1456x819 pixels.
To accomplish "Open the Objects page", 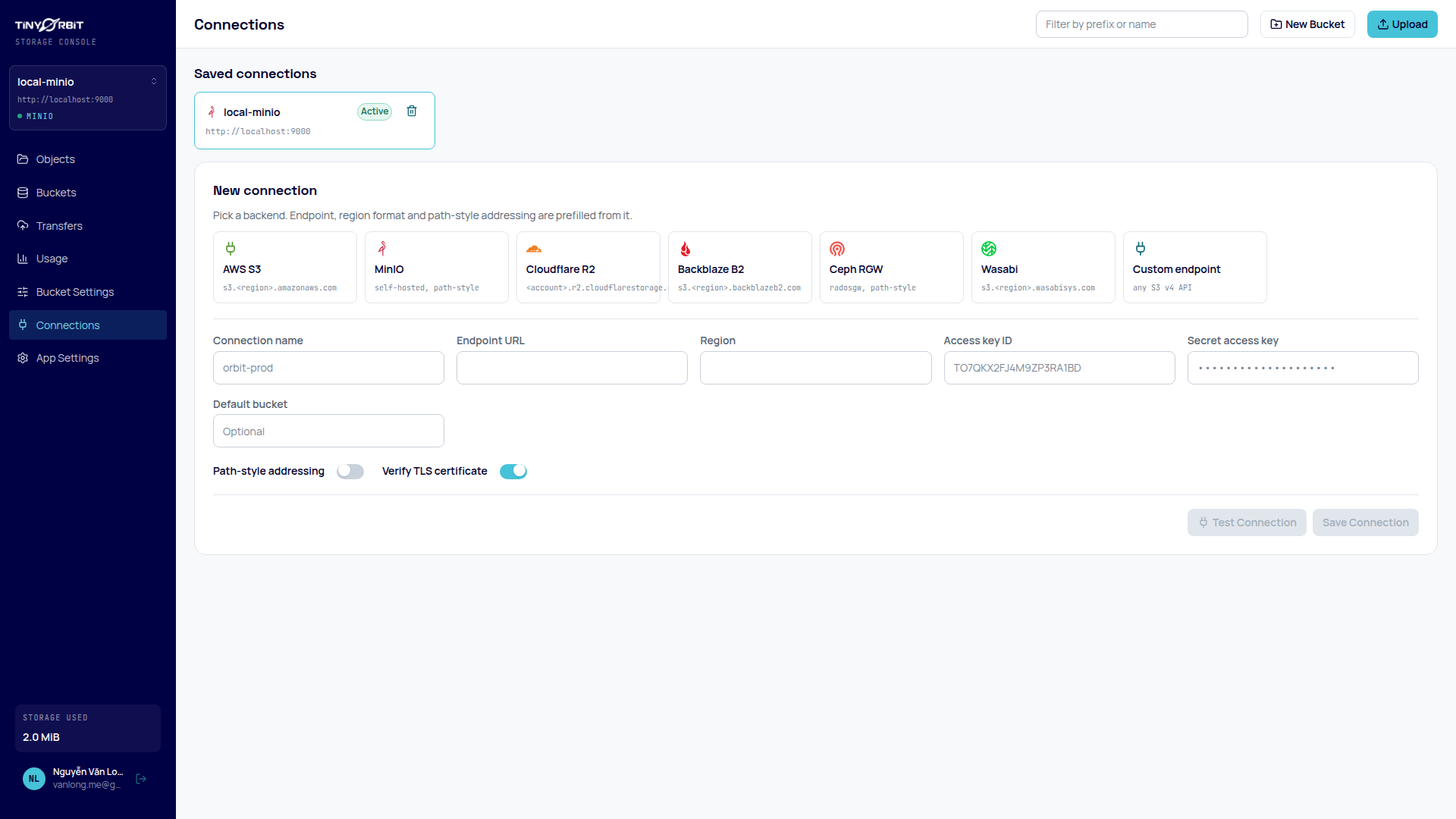I will tap(88, 159).
